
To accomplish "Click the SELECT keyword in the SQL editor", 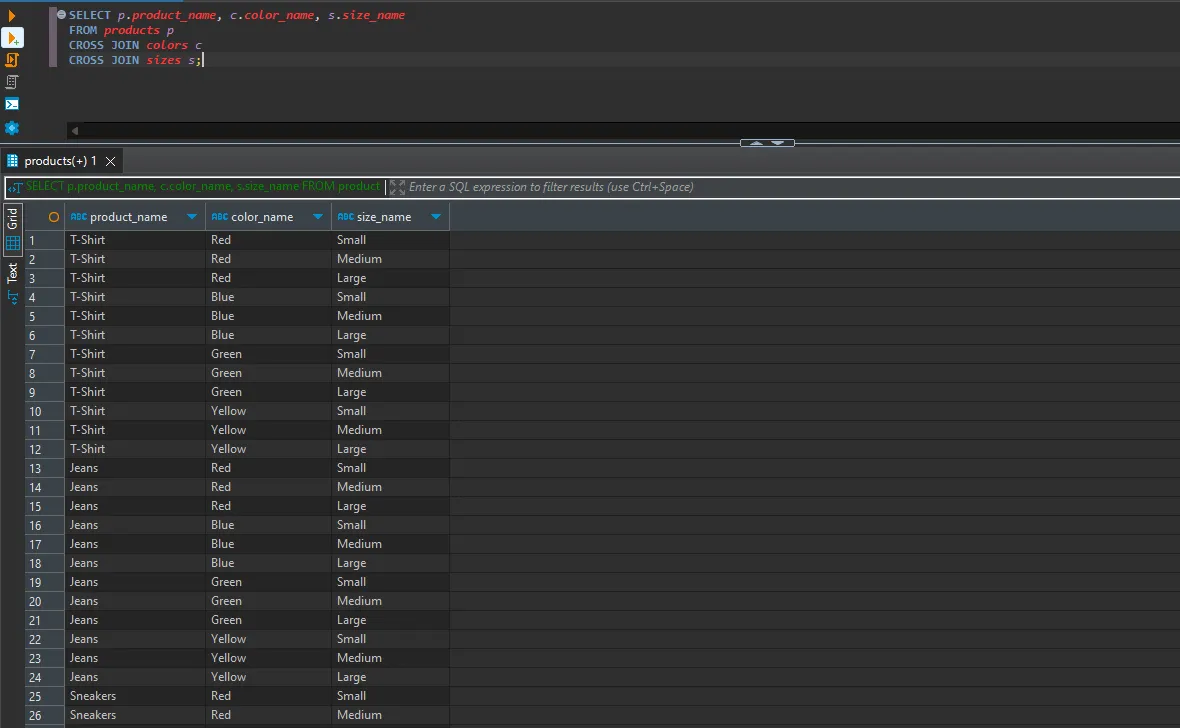I will pos(90,15).
